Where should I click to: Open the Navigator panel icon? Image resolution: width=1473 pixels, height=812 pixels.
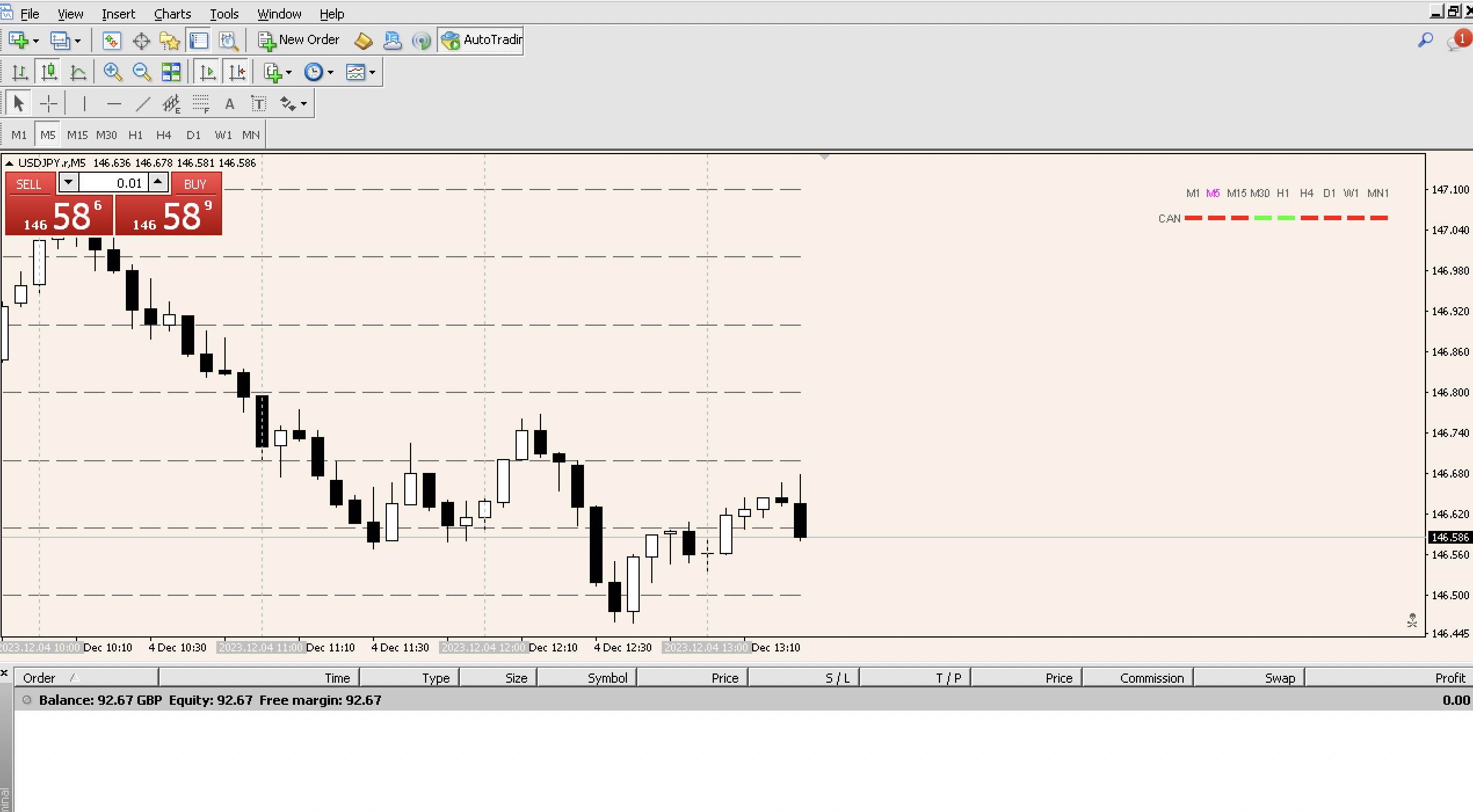pos(169,40)
